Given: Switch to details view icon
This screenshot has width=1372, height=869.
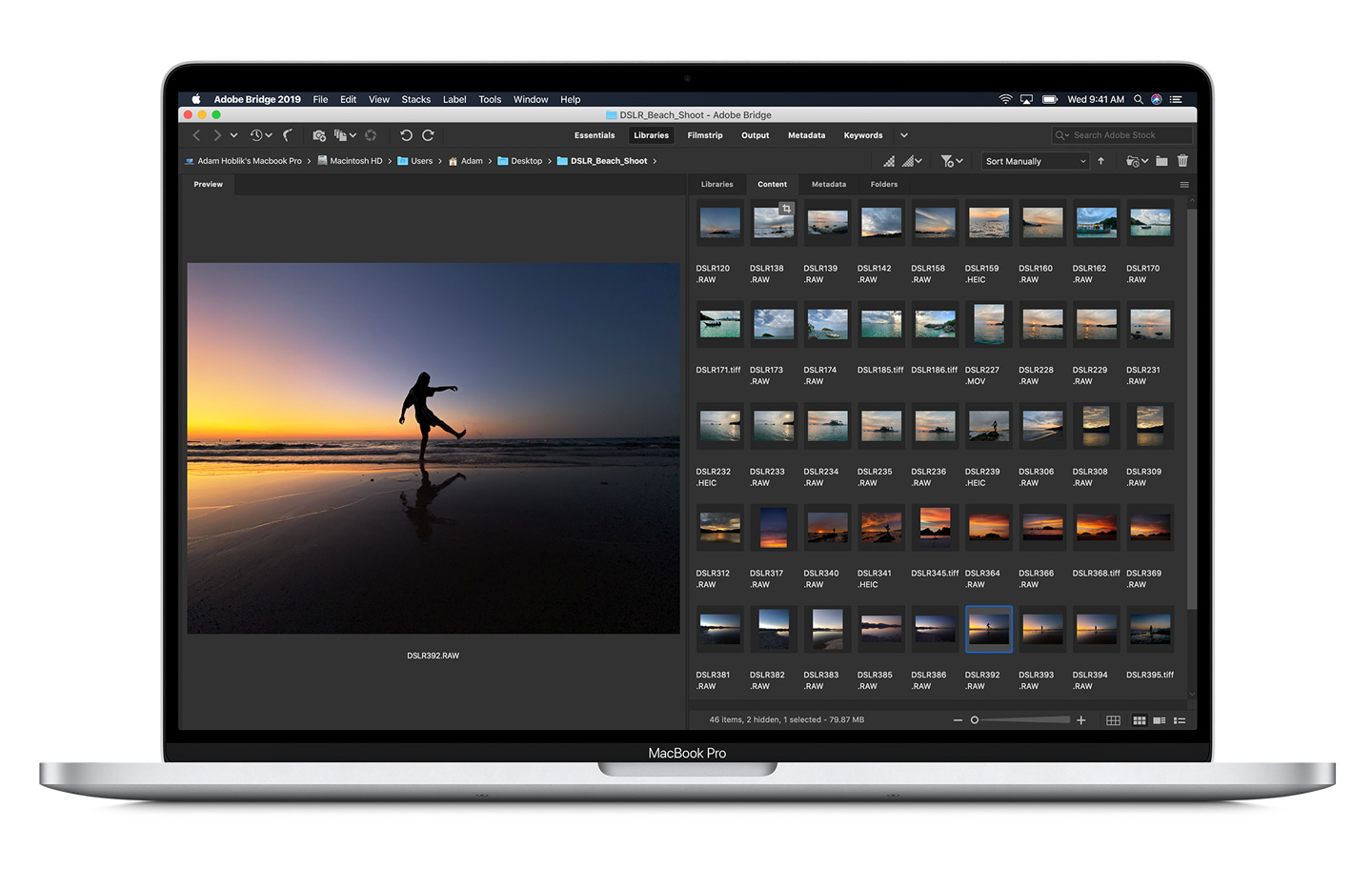Looking at the screenshot, I should pyautogui.click(x=1159, y=720).
